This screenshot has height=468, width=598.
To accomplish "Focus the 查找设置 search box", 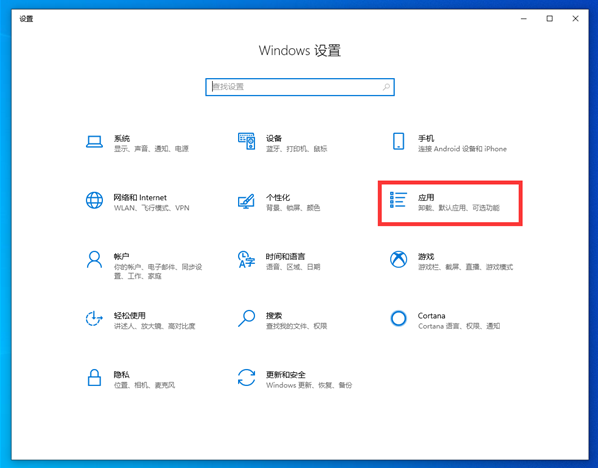I will [x=300, y=87].
